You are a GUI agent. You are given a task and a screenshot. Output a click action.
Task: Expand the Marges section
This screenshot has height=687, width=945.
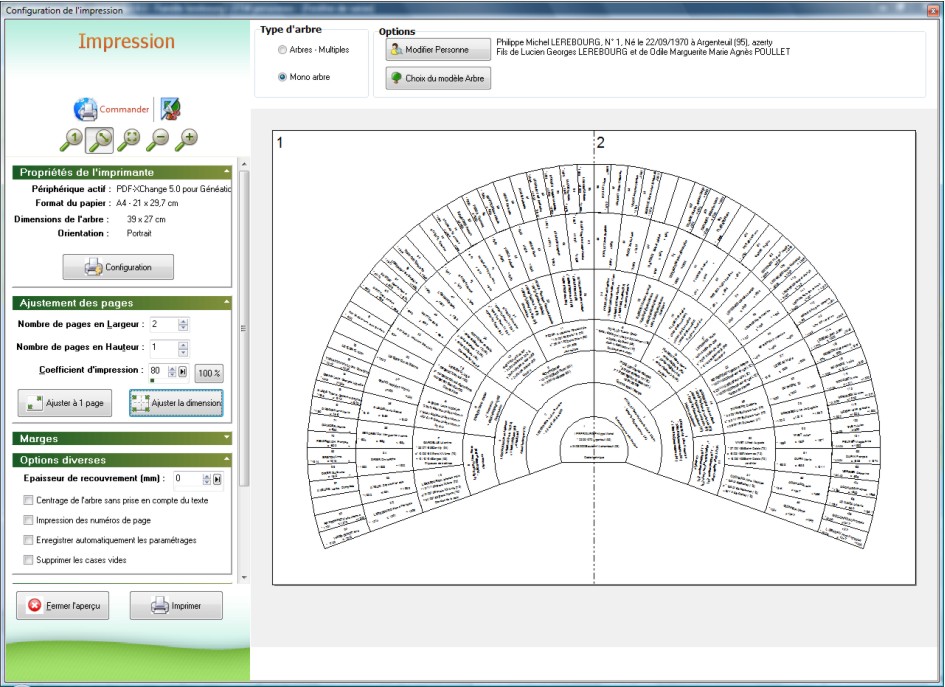pyautogui.click(x=227, y=438)
